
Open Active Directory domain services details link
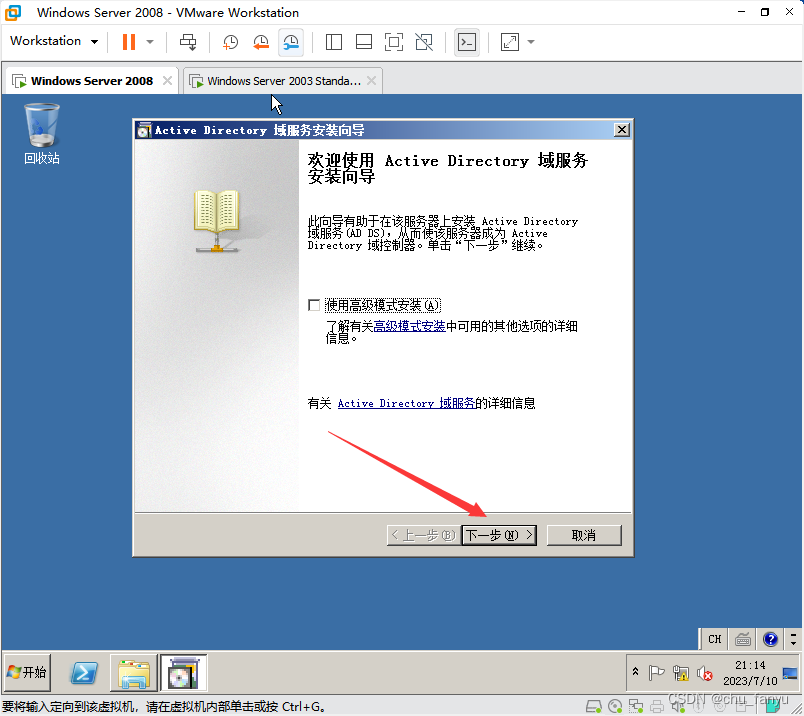tap(406, 404)
